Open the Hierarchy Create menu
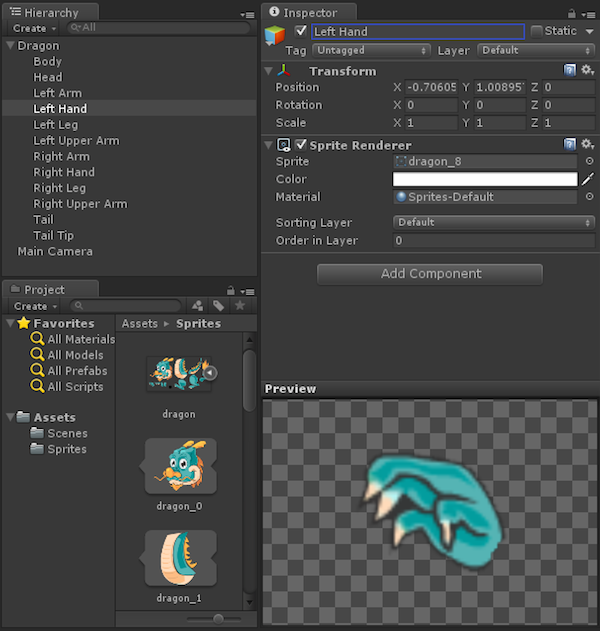The image size is (600, 631). click(34, 28)
